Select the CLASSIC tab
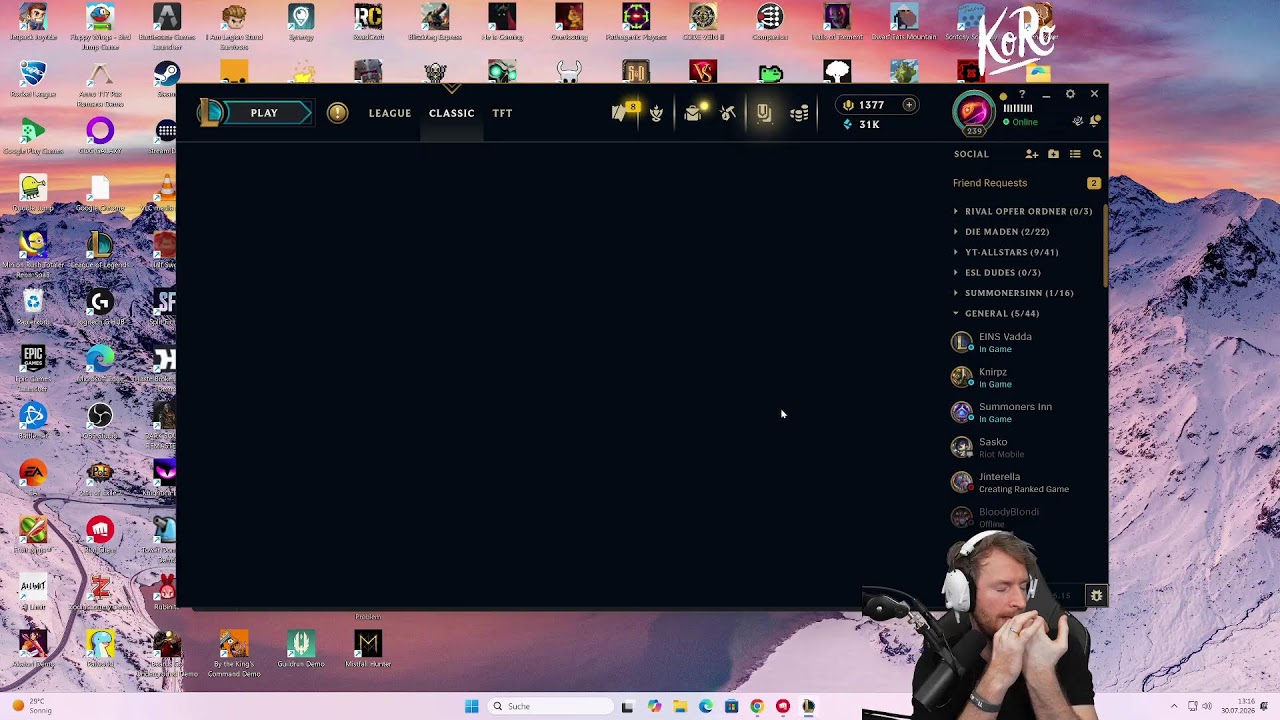 click(x=452, y=114)
